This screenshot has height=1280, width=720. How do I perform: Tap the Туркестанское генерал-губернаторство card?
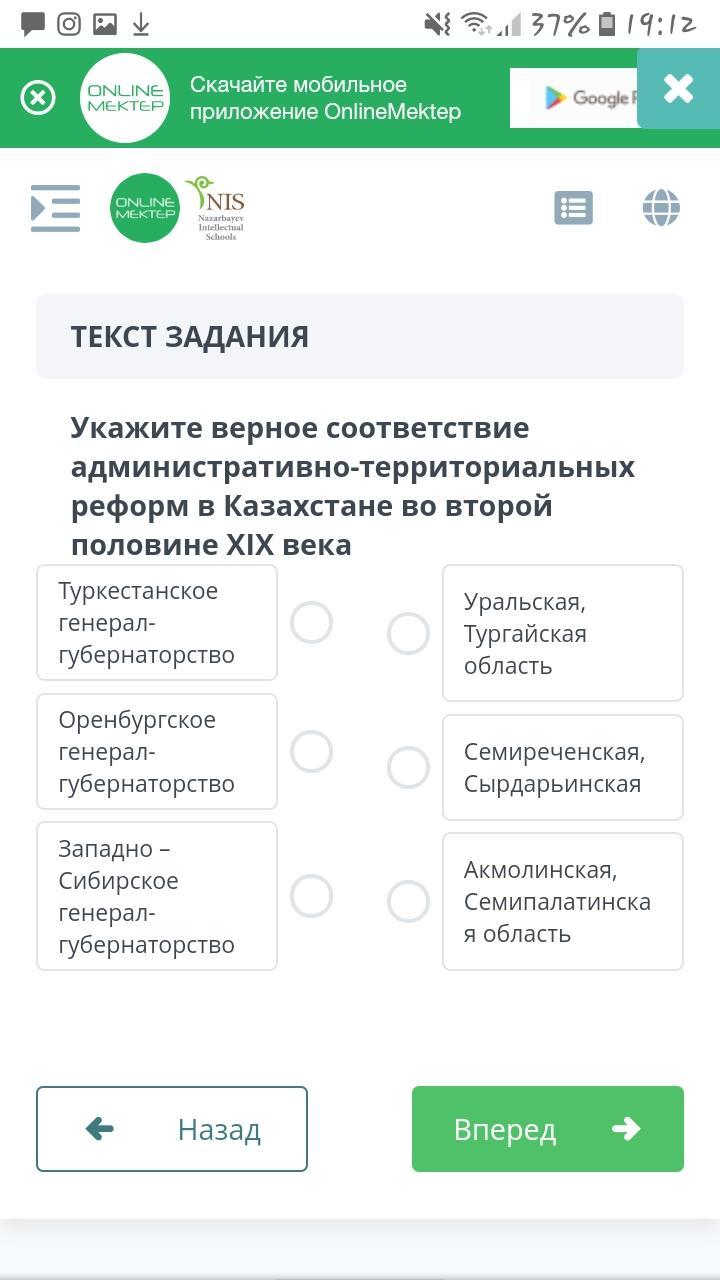(157, 622)
